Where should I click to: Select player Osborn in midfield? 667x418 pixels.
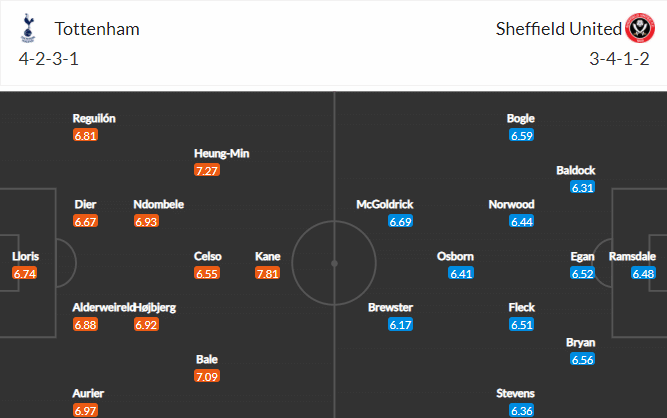455,256
